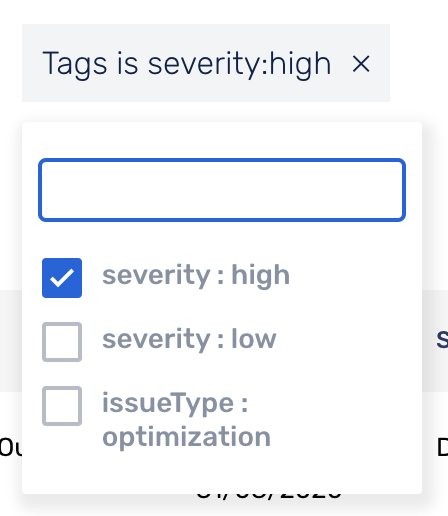
Task: Check the 'severity : low' checkbox
Action: pyautogui.click(x=62, y=342)
